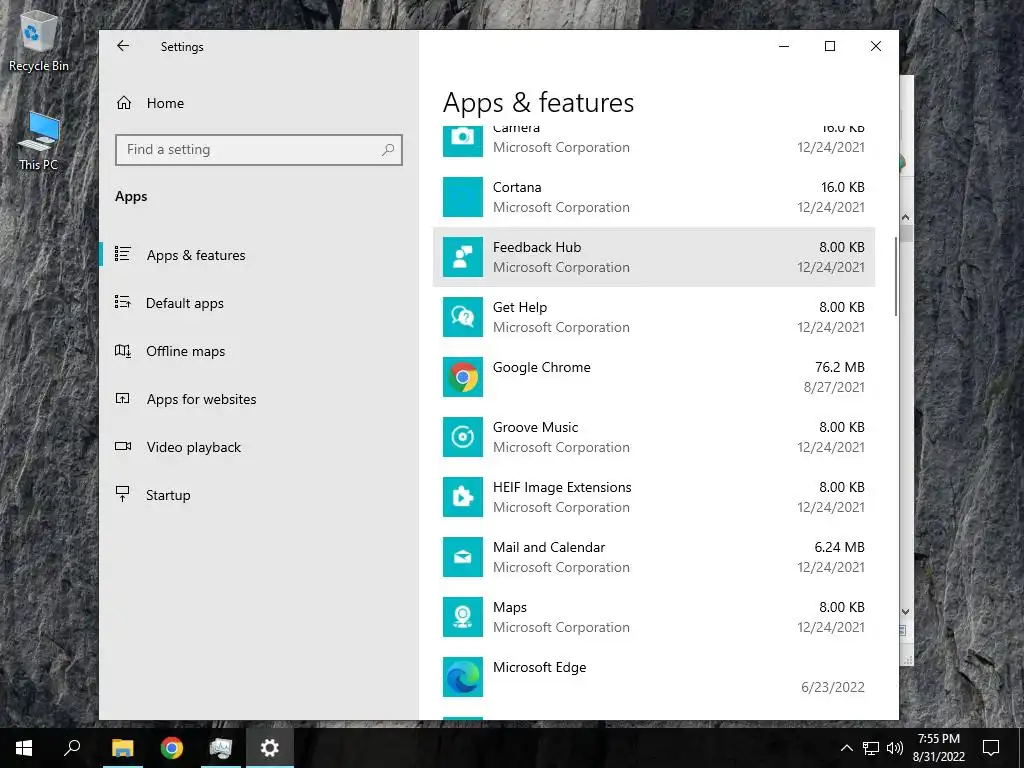Click the home icon in sidebar
This screenshot has width=1024, height=768.
123,103
